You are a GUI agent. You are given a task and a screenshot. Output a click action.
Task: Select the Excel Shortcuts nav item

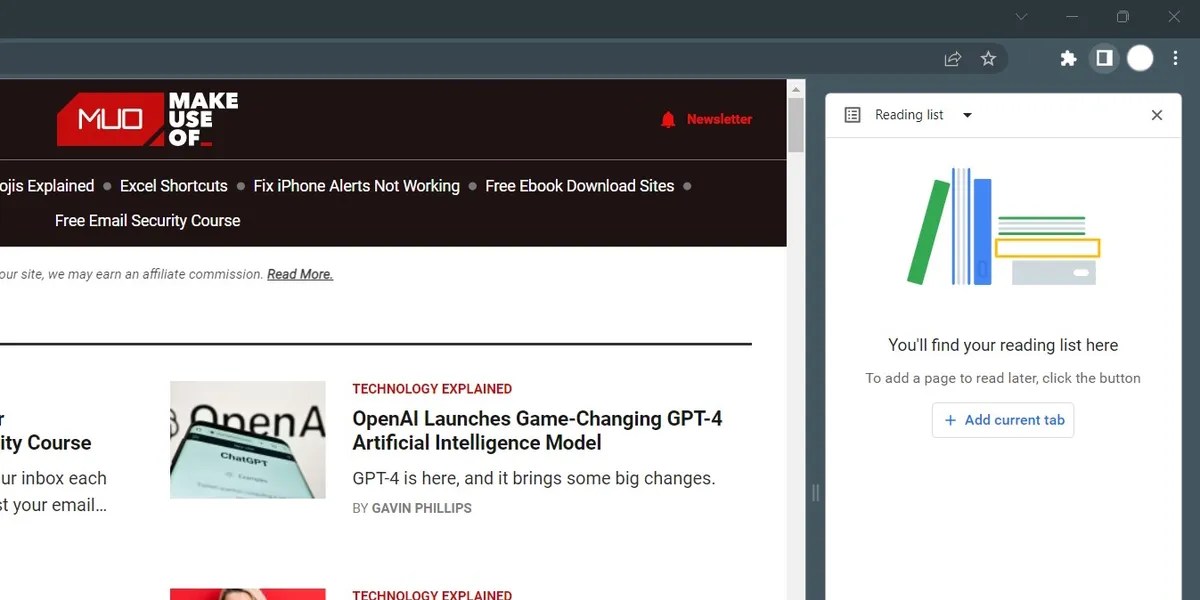[x=173, y=185]
